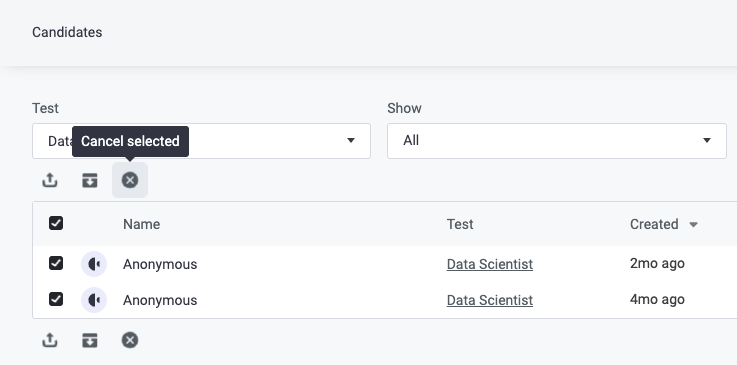Click the Name column header

(x=141, y=224)
